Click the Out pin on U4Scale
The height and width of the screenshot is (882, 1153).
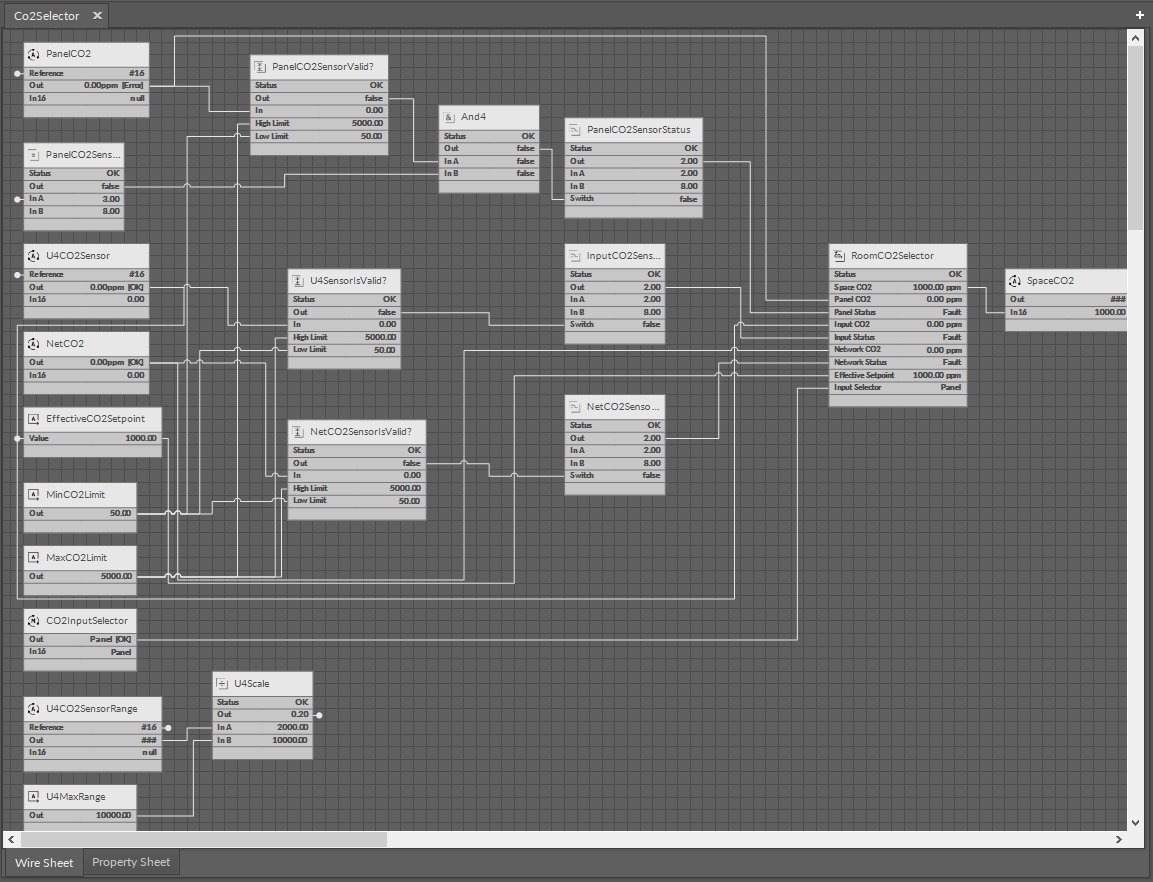[318, 715]
